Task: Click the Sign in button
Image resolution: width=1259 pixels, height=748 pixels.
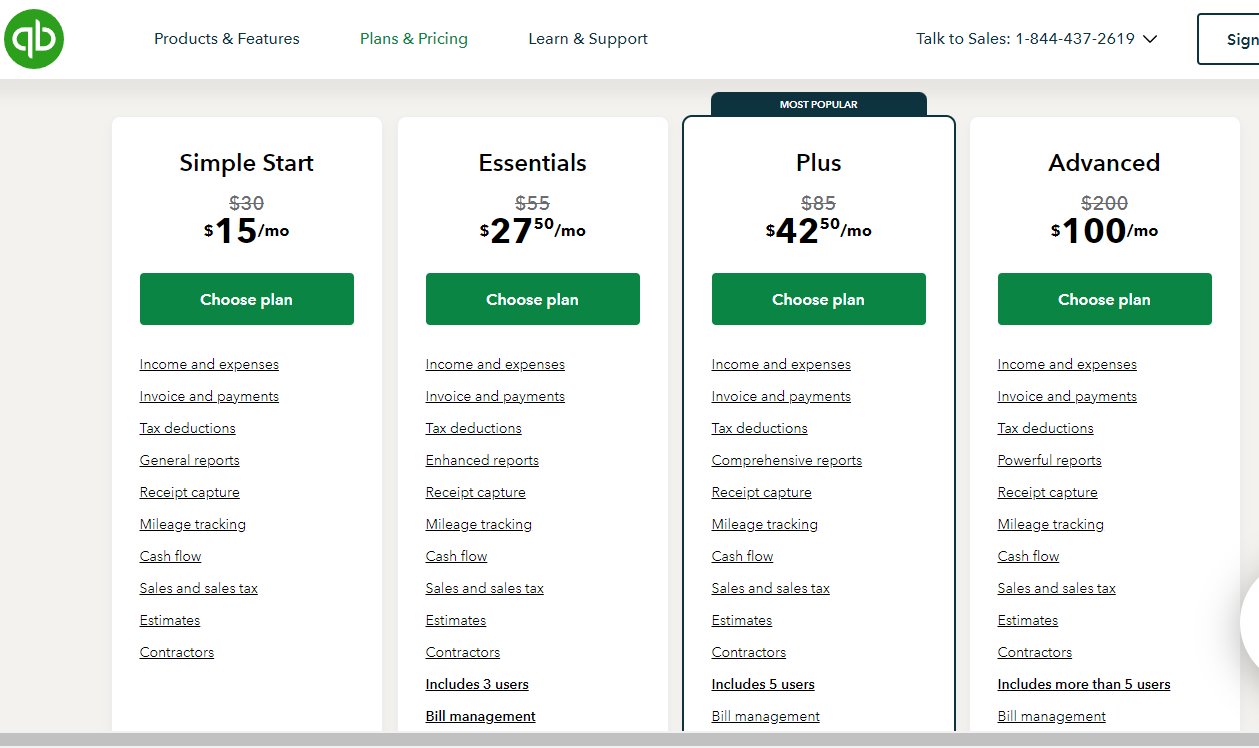Action: 1229,39
